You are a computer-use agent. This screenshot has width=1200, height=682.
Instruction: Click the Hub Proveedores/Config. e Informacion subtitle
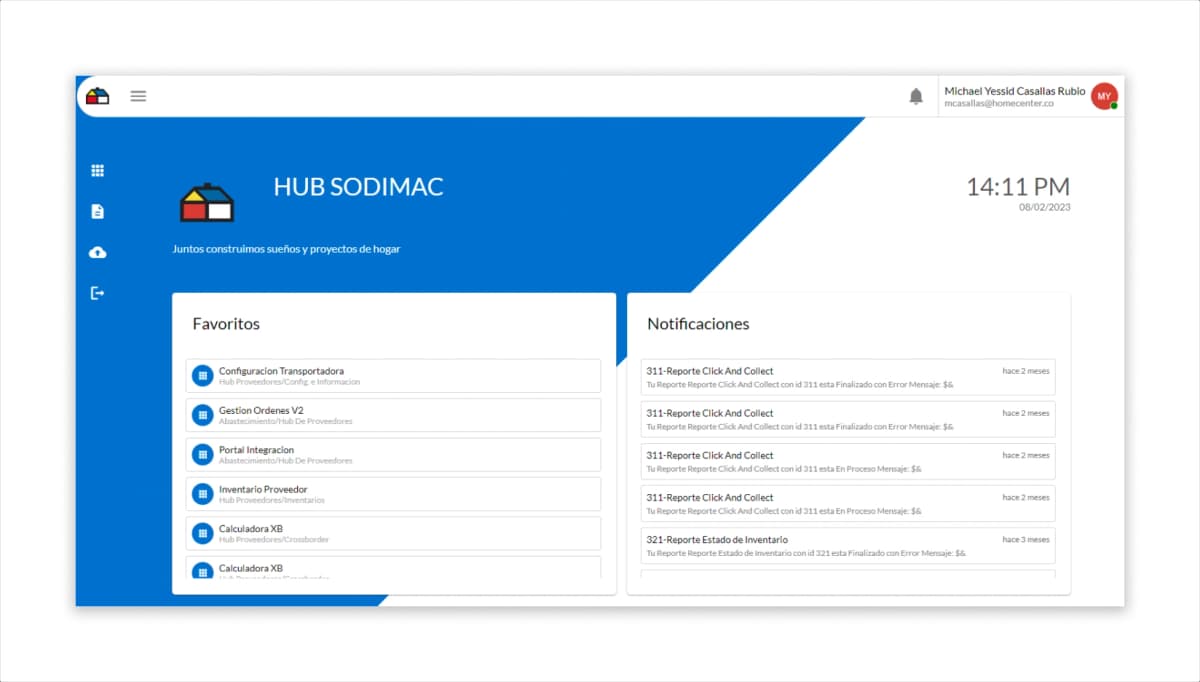pyautogui.click(x=289, y=382)
